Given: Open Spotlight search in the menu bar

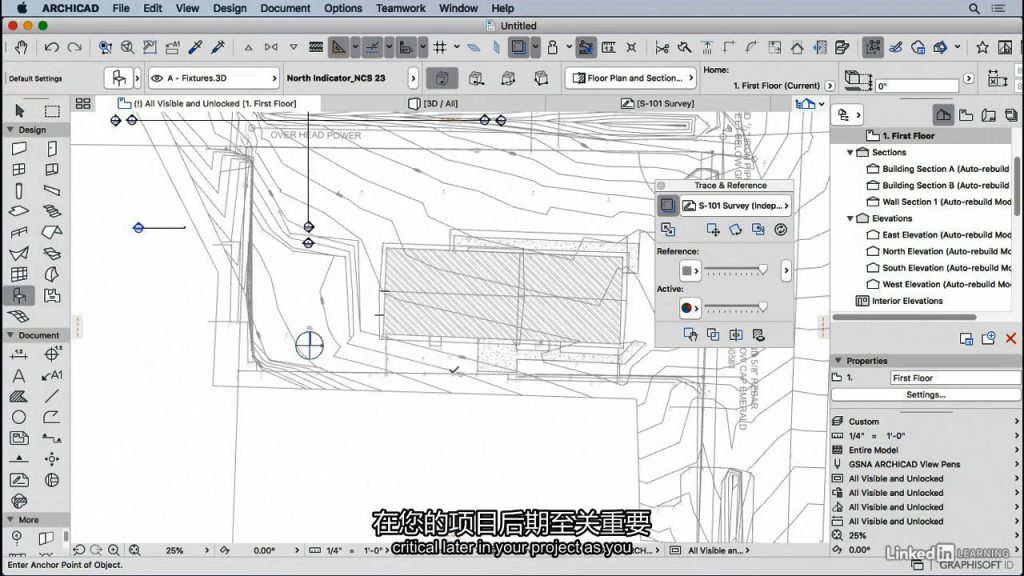Looking at the screenshot, I should point(974,8).
